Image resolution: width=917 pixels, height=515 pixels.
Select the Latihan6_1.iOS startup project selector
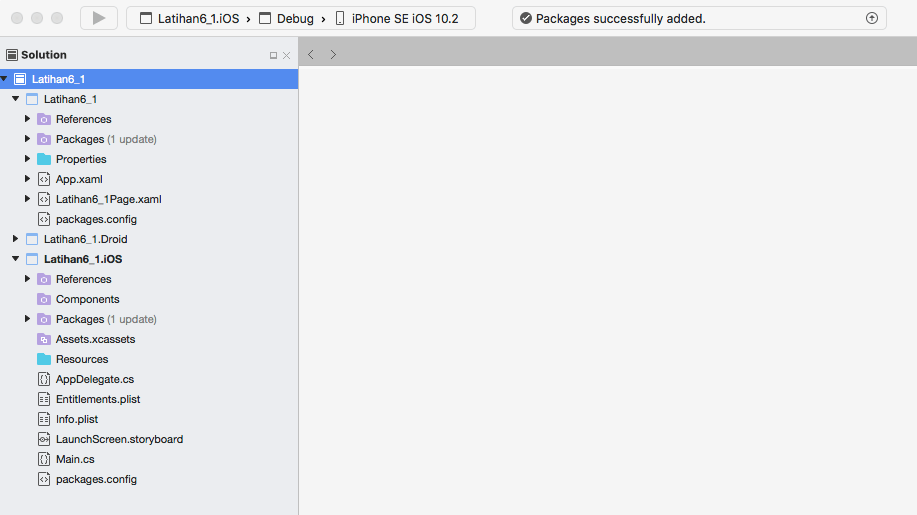click(189, 18)
